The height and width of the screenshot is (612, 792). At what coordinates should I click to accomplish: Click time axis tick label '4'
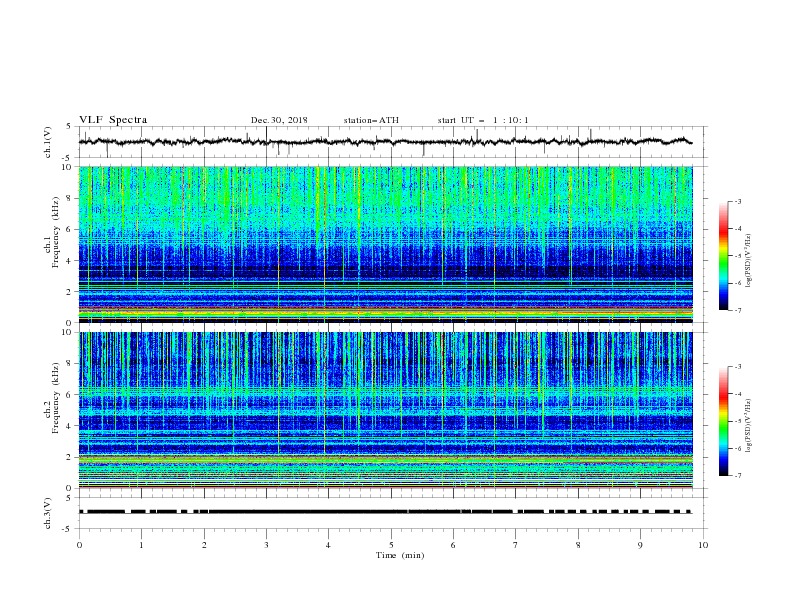[328, 545]
